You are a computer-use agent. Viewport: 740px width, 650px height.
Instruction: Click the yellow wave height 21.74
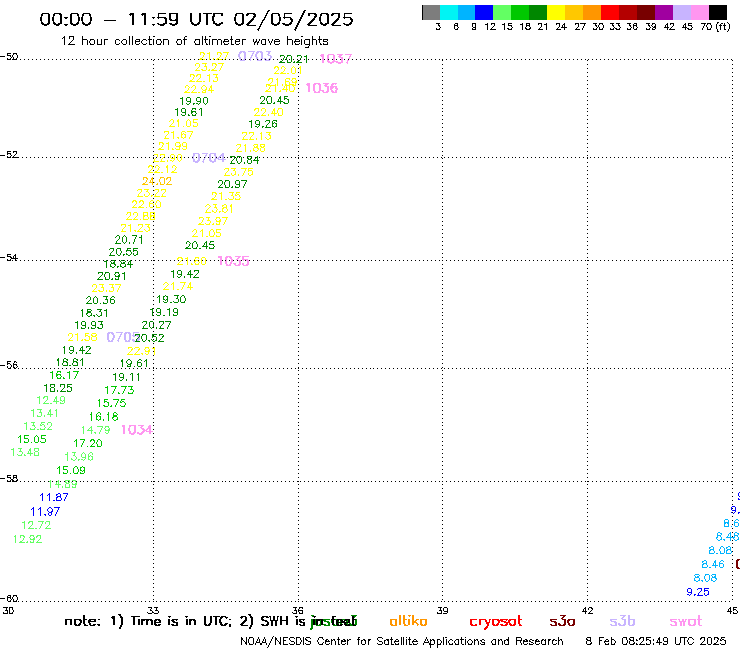177,287
